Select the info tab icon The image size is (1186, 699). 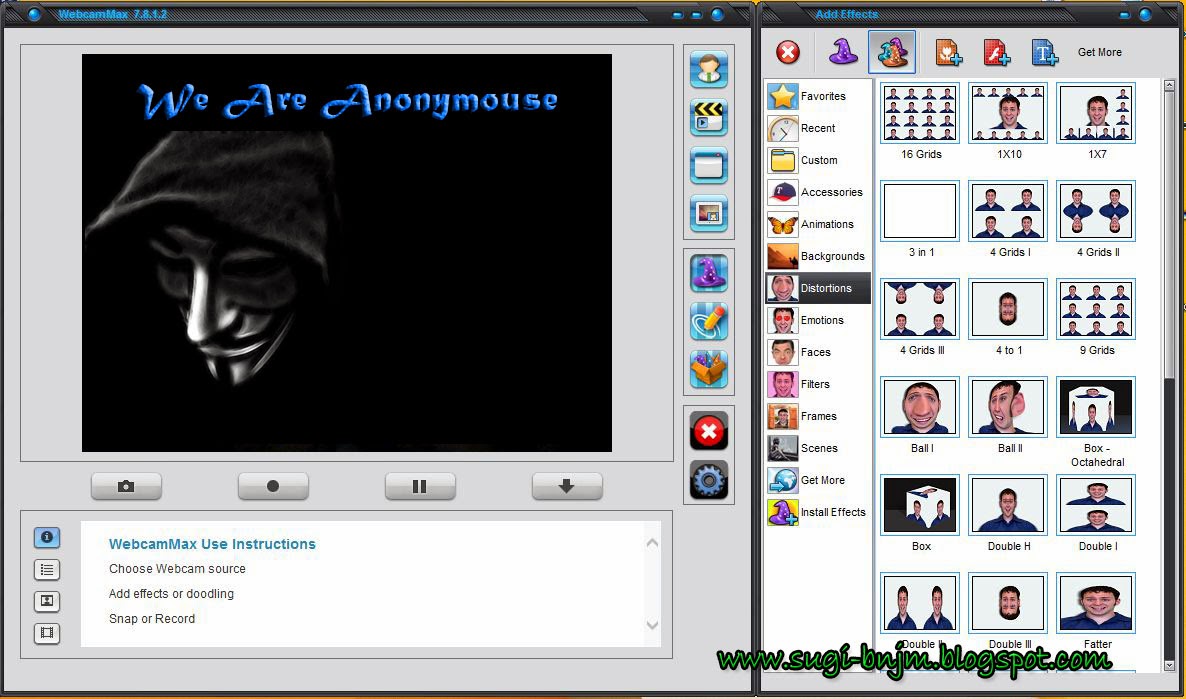[47, 537]
